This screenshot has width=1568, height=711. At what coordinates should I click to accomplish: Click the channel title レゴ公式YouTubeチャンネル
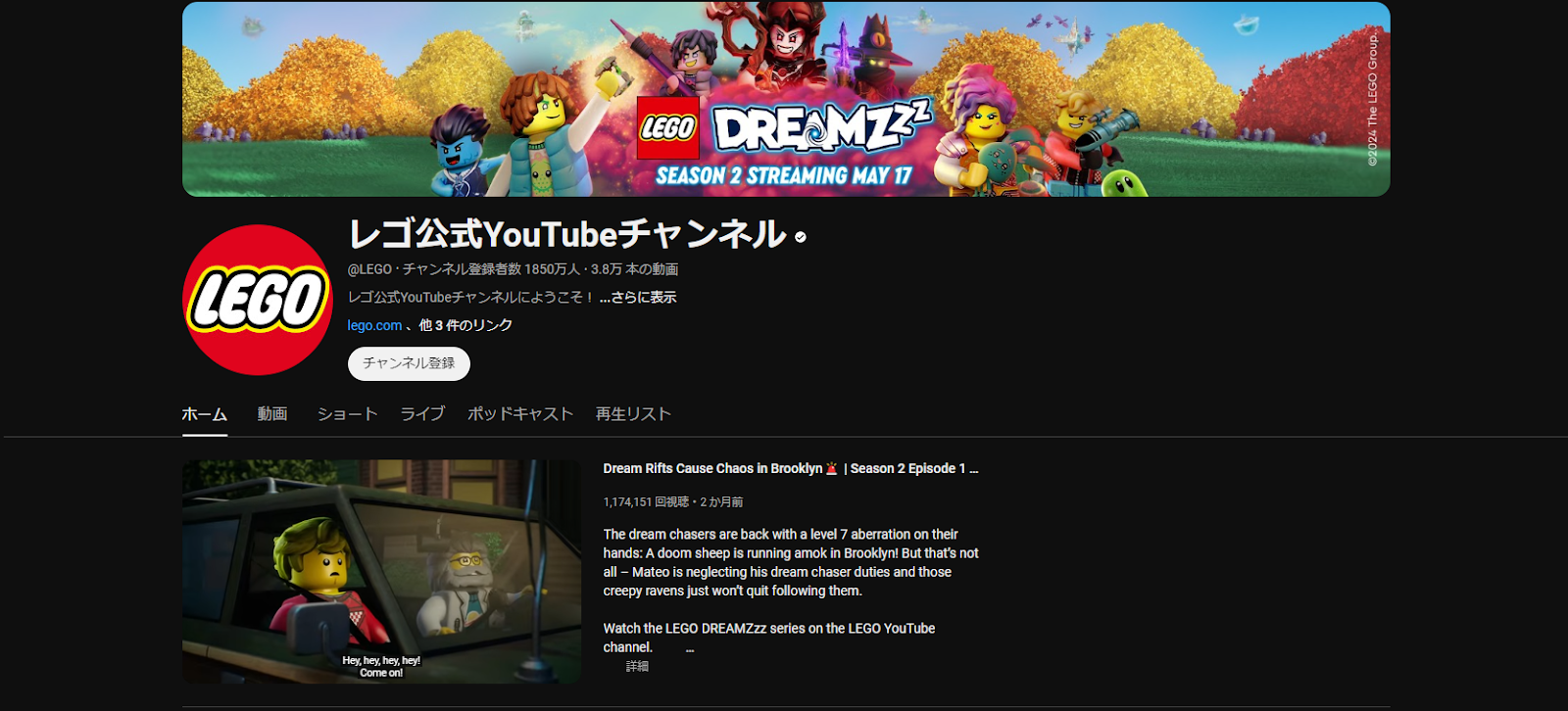[x=567, y=234]
